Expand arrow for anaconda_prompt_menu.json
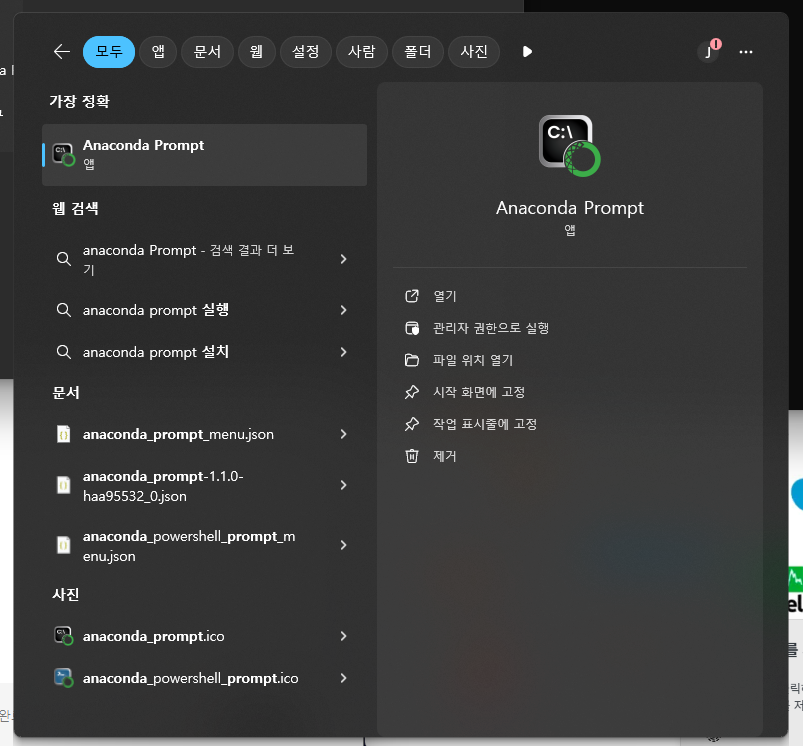This screenshot has width=803, height=746. (x=344, y=434)
